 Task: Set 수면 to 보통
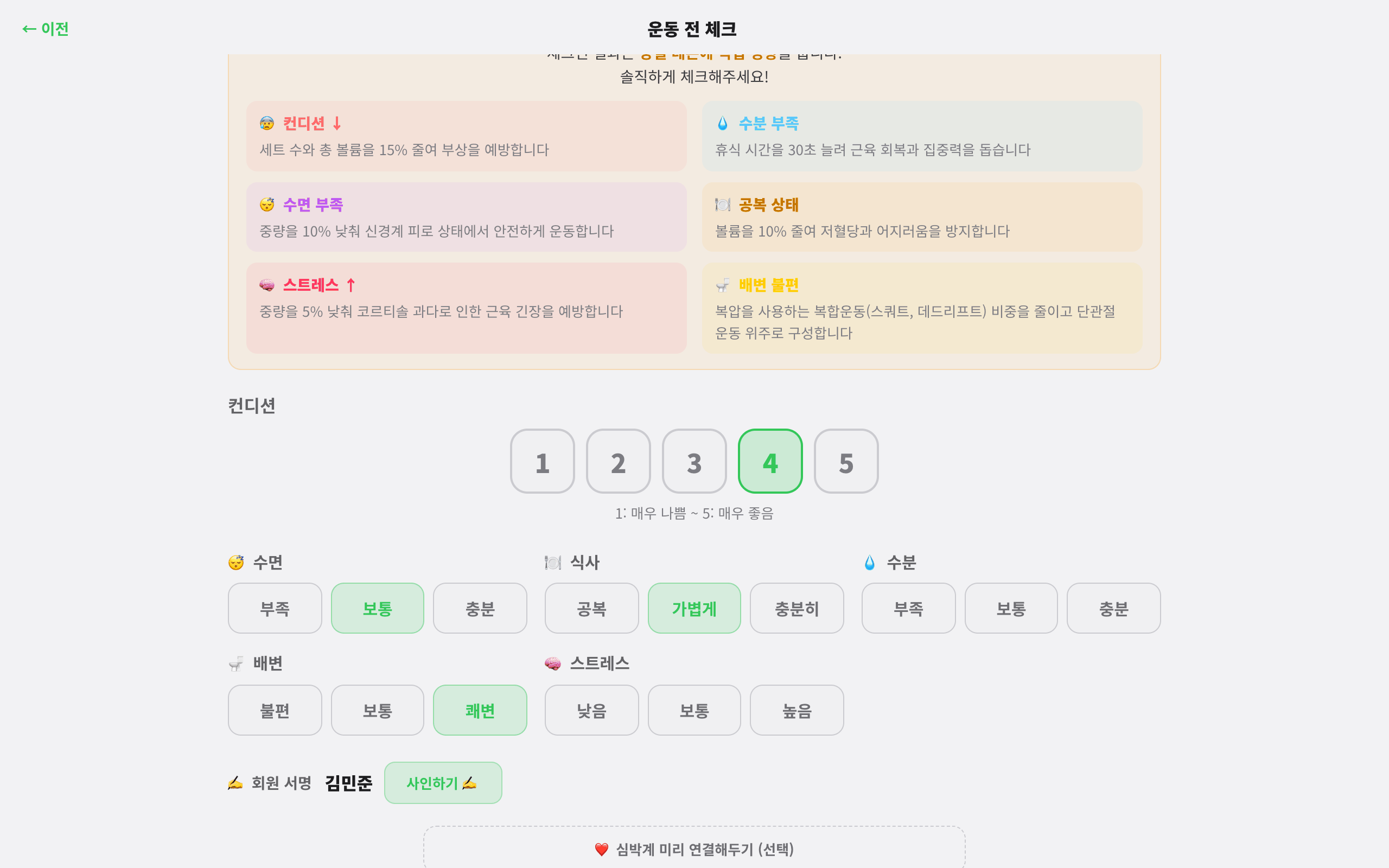[378, 609]
